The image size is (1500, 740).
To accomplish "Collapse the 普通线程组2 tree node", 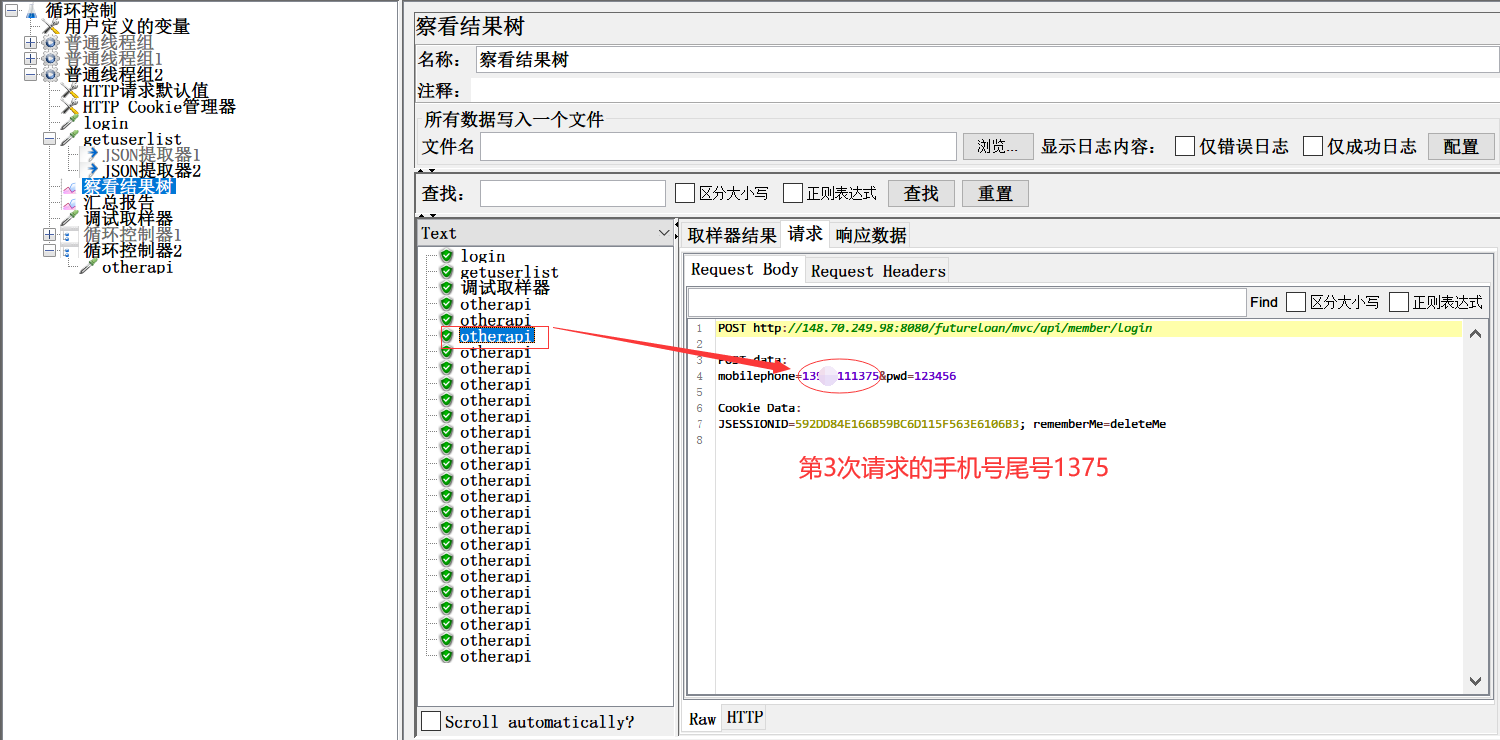I will 30,75.
